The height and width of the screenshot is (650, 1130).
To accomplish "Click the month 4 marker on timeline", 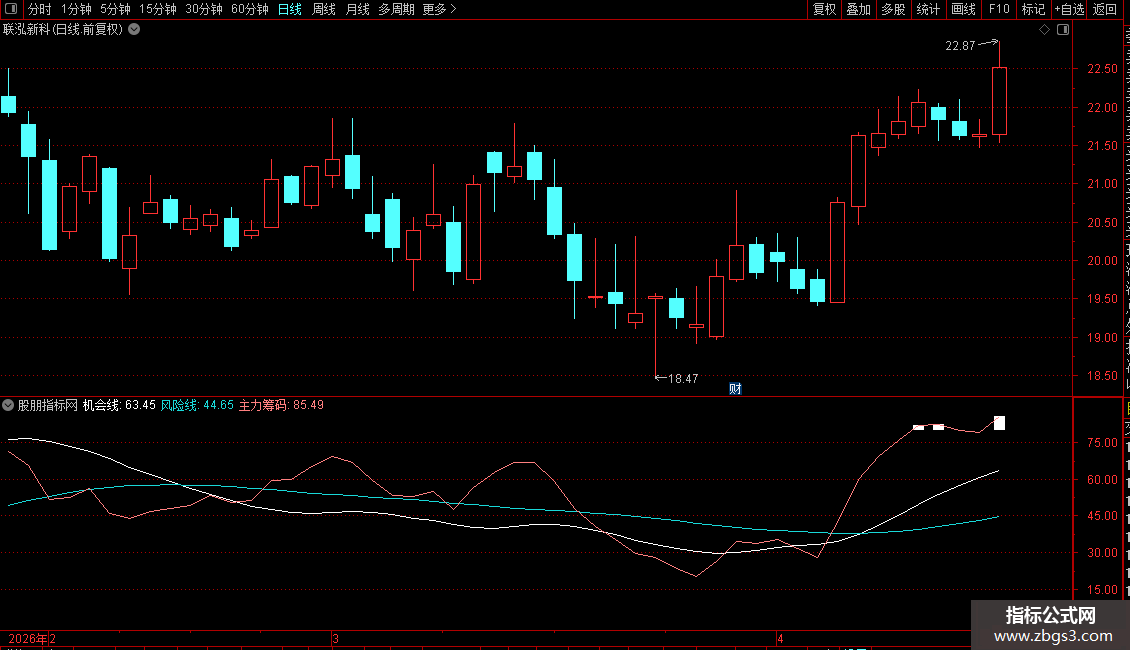I will pos(780,638).
